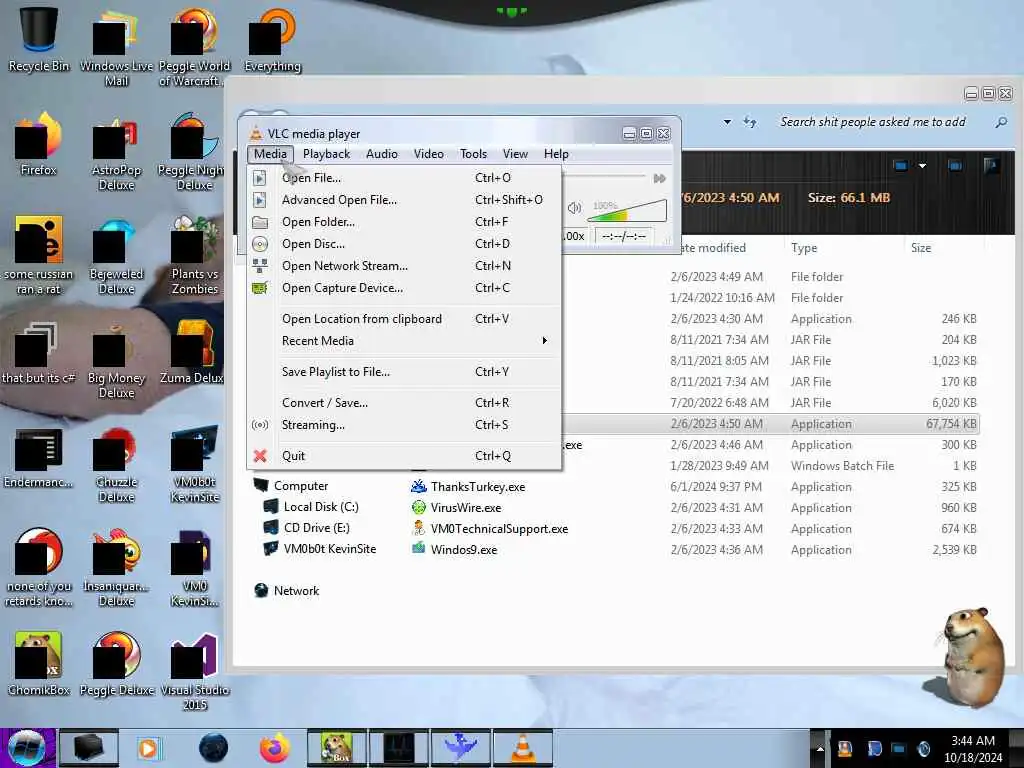Open Everything desktop shortcut

(272, 40)
